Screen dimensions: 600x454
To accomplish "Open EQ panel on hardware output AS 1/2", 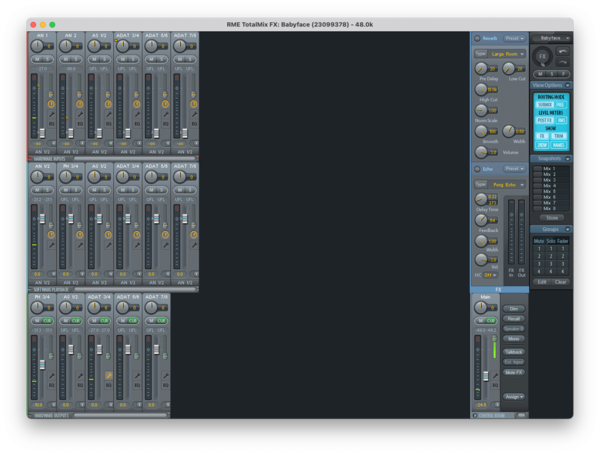I will pos(80,385).
